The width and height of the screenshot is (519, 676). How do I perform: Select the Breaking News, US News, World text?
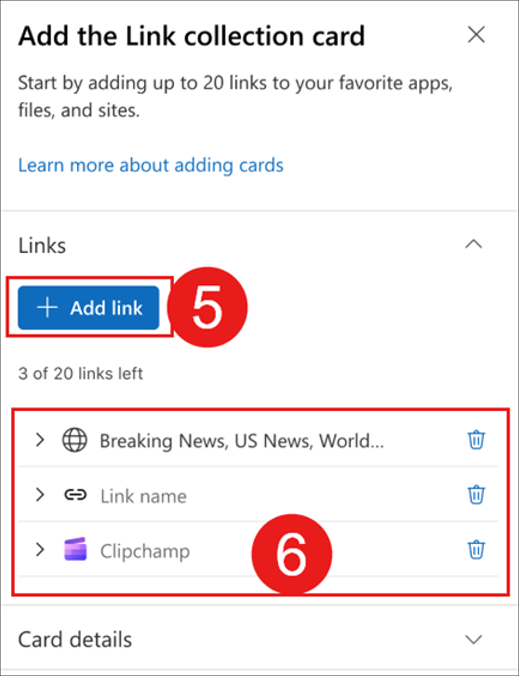click(x=242, y=441)
